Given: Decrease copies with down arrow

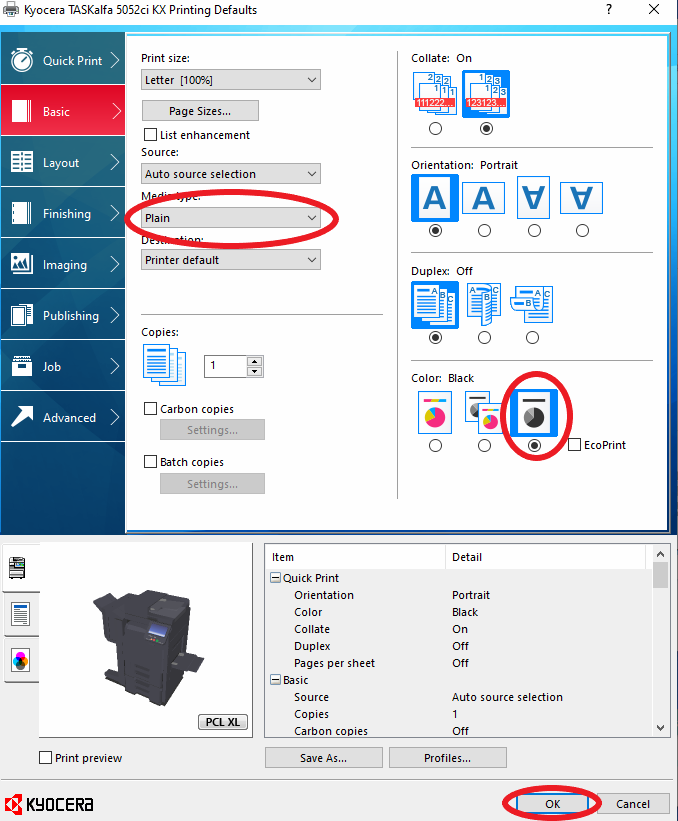Looking at the screenshot, I should (254, 371).
